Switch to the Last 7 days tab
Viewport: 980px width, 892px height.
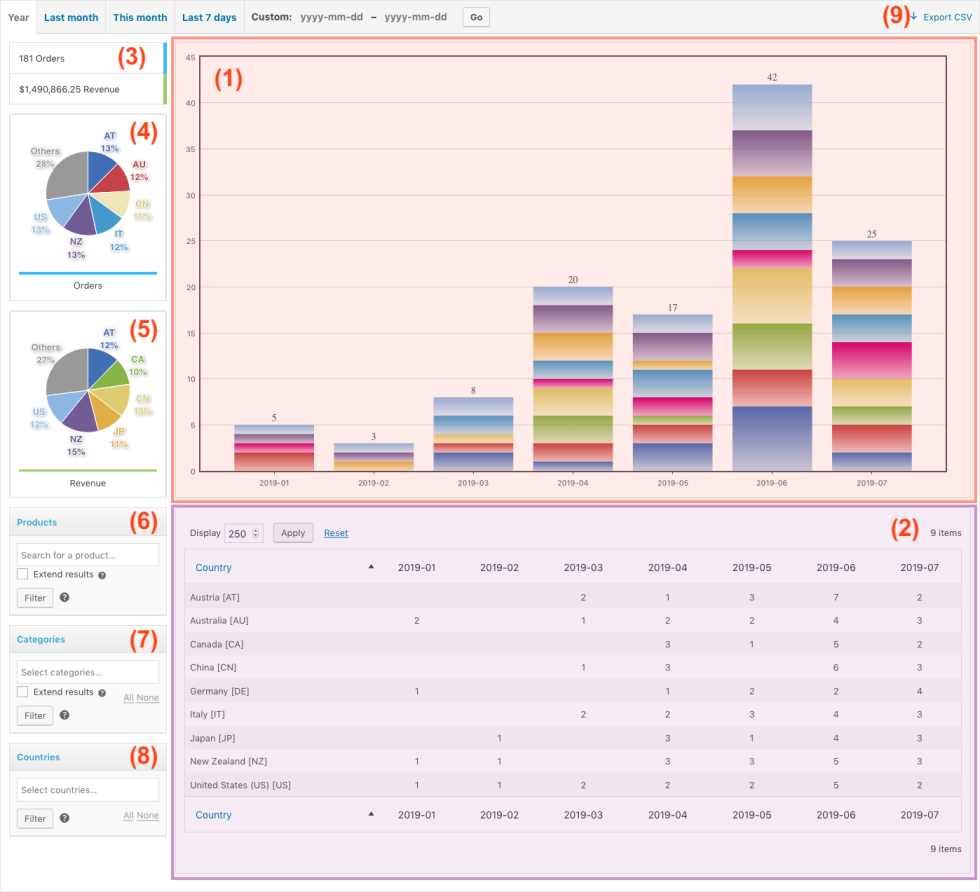point(210,17)
